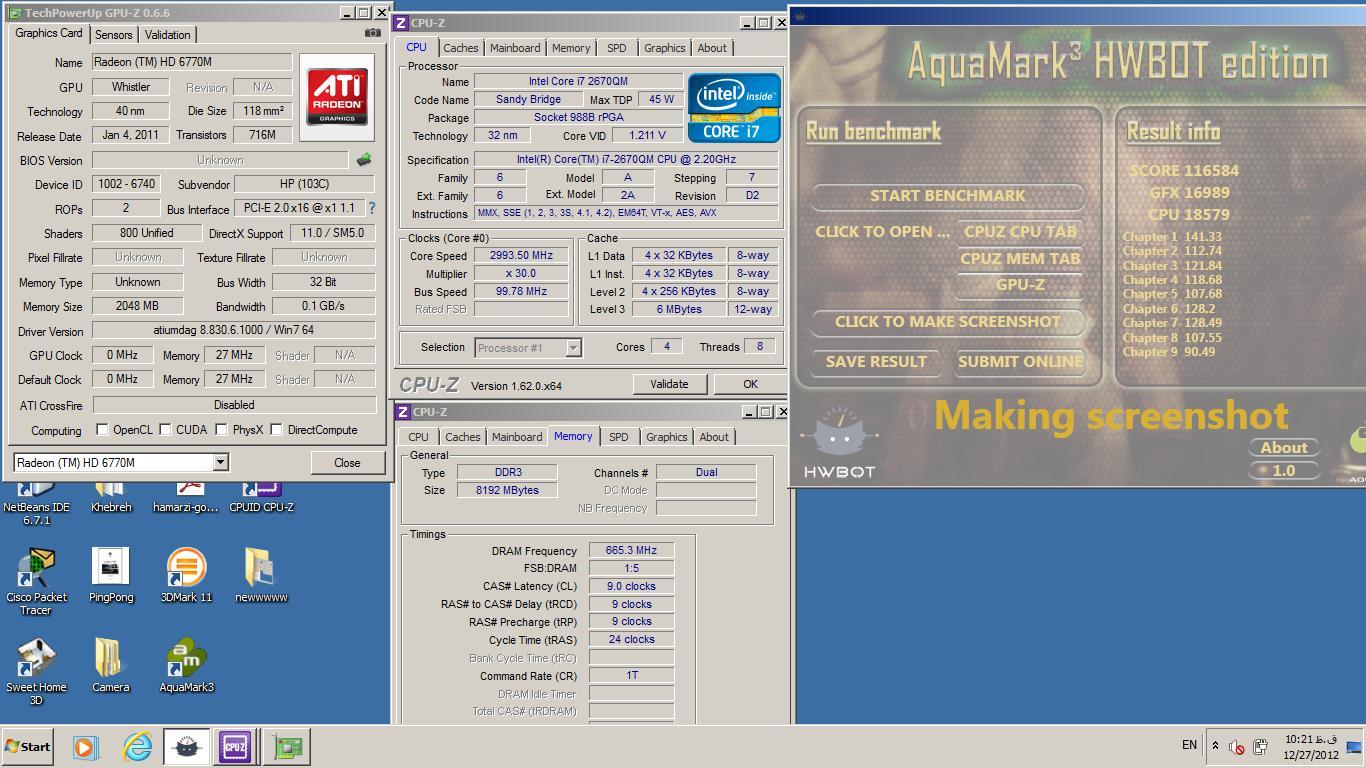Open AquaMark3 desktop shortcut

(x=186, y=666)
